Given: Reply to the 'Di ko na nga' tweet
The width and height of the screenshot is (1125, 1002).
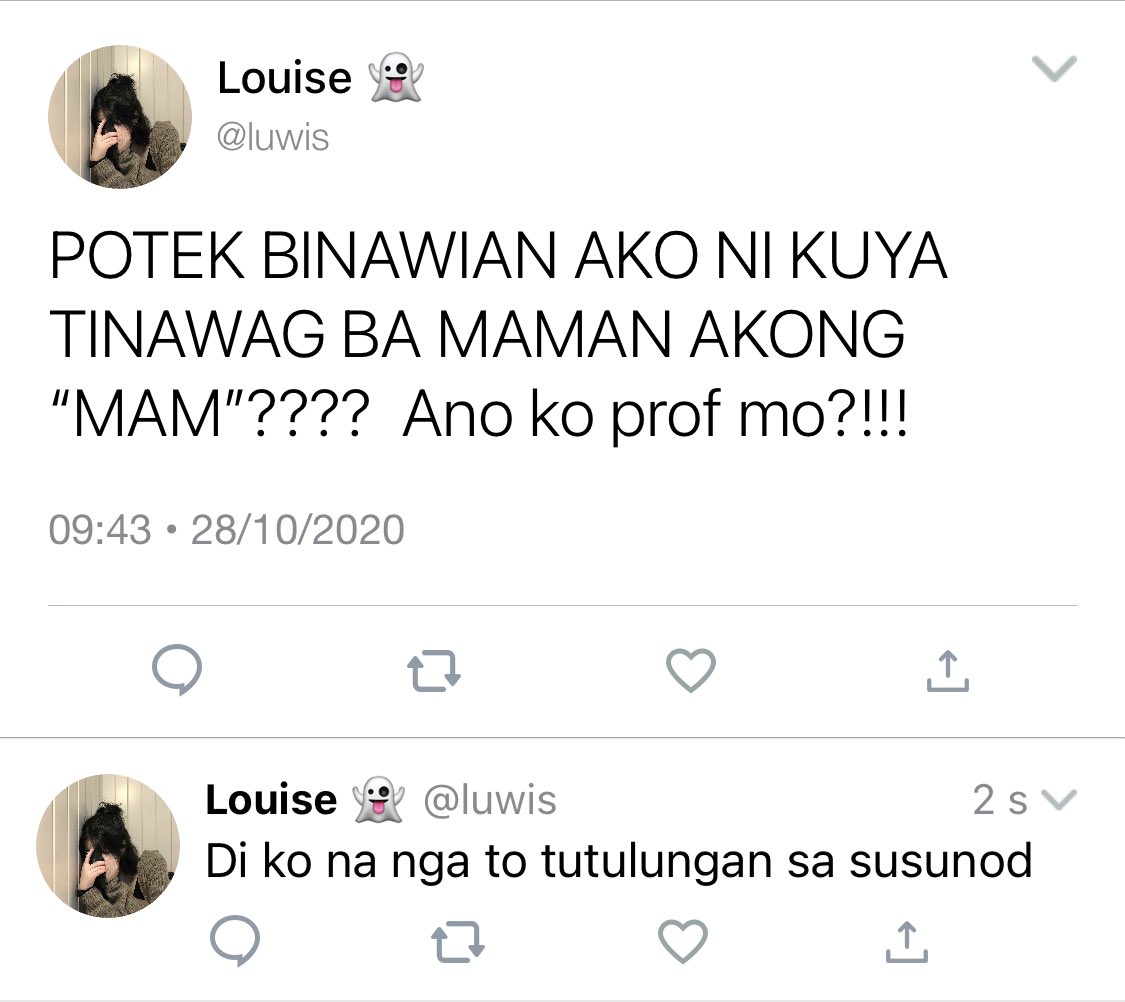Looking at the screenshot, I should click(235, 940).
